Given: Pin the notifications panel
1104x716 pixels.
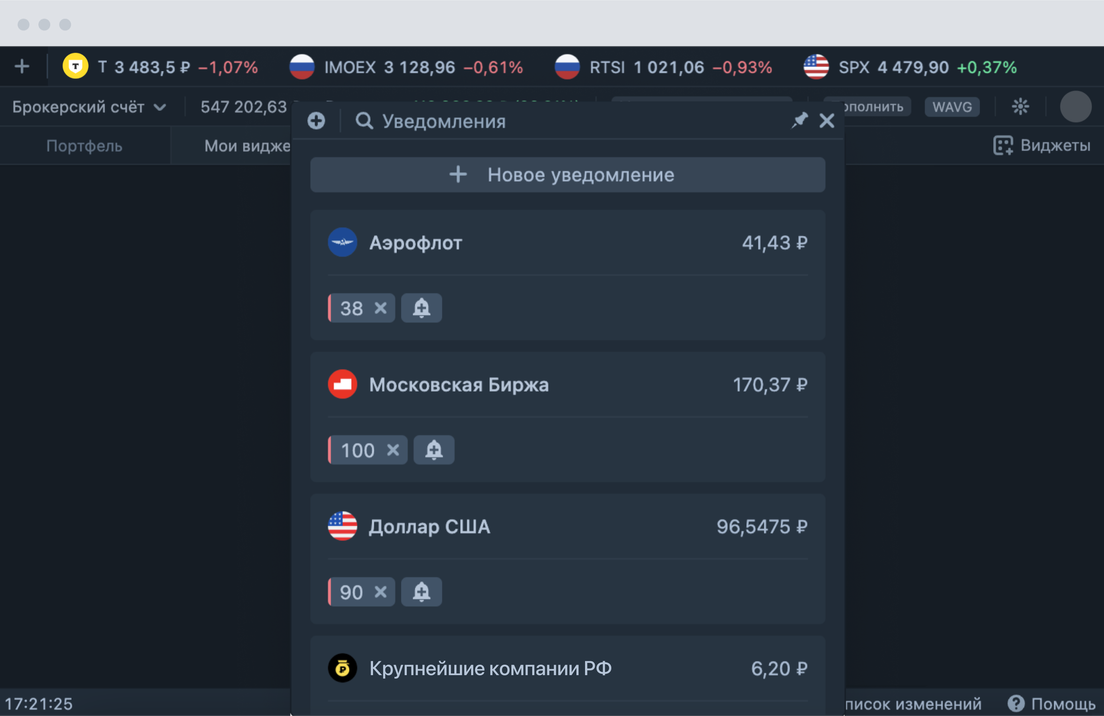Looking at the screenshot, I should point(799,120).
